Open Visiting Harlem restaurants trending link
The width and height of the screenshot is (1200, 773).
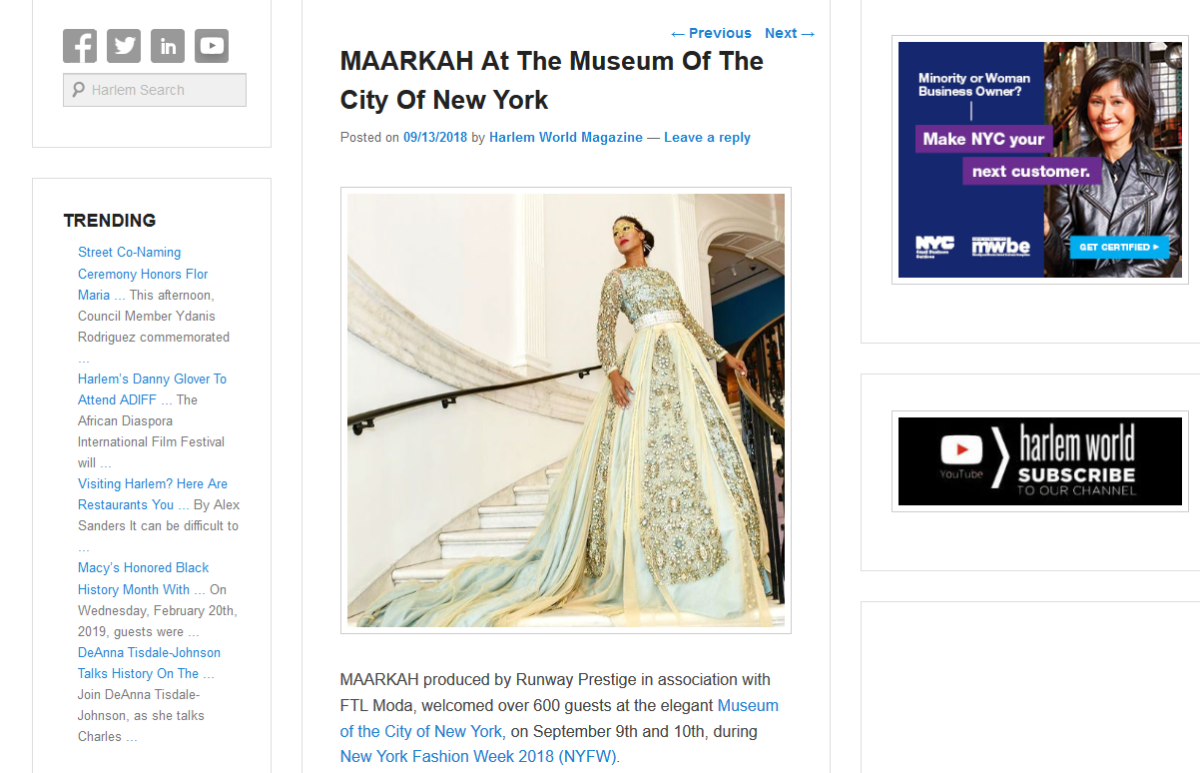tap(152, 494)
